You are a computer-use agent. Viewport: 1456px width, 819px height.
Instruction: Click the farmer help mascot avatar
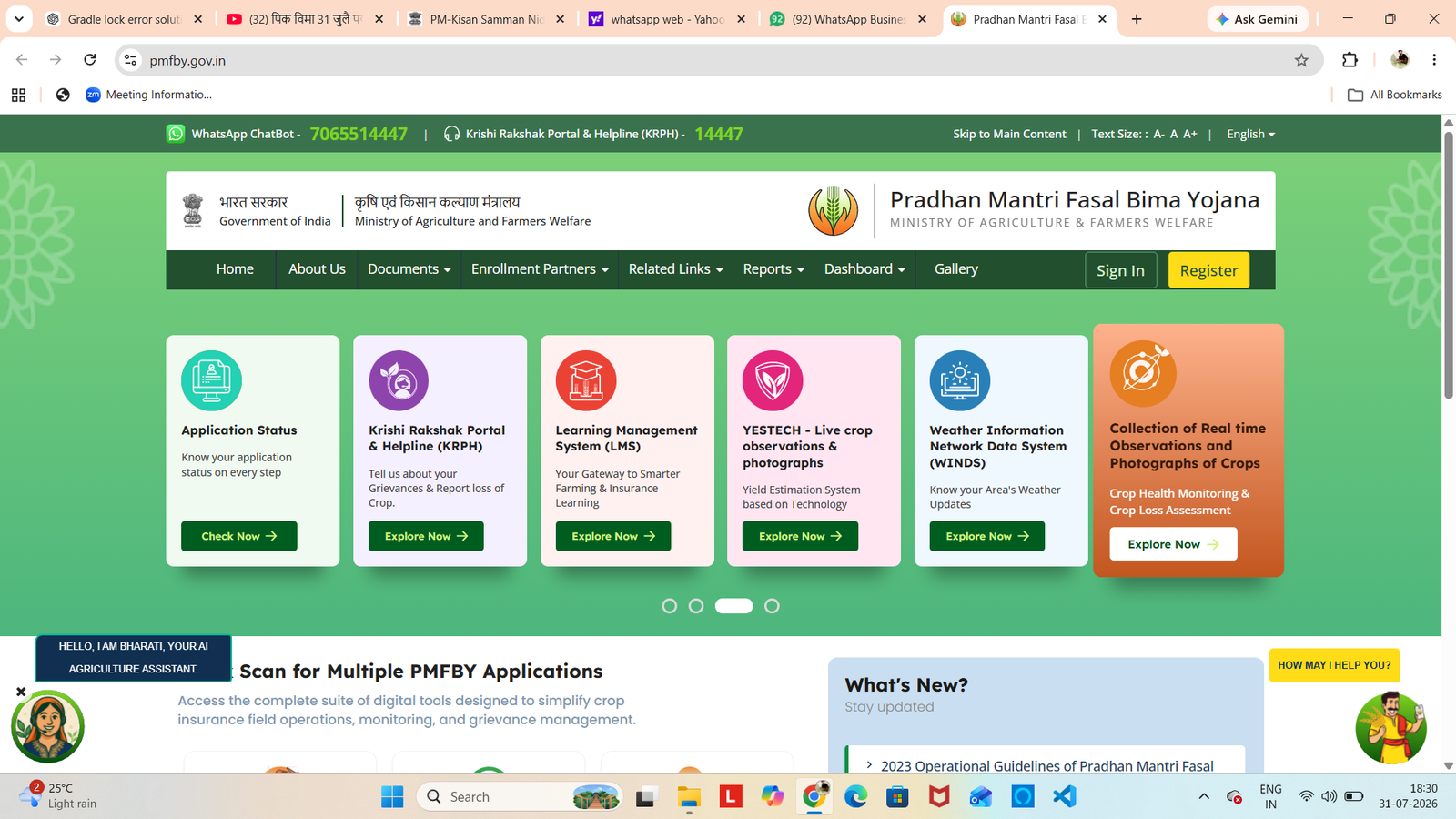[1390, 727]
